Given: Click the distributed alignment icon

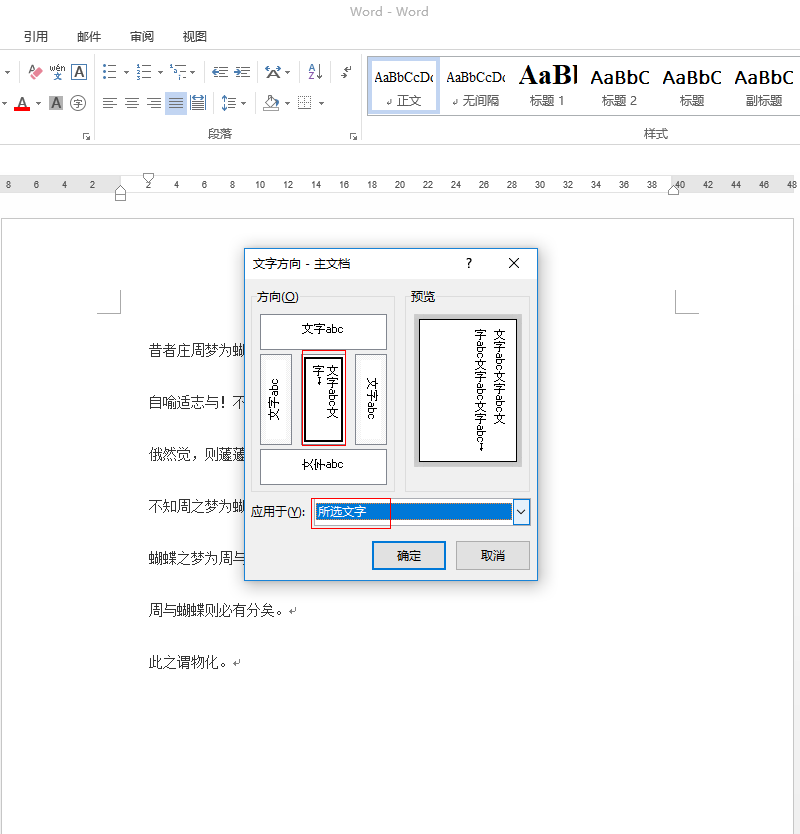Looking at the screenshot, I should (198, 103).
